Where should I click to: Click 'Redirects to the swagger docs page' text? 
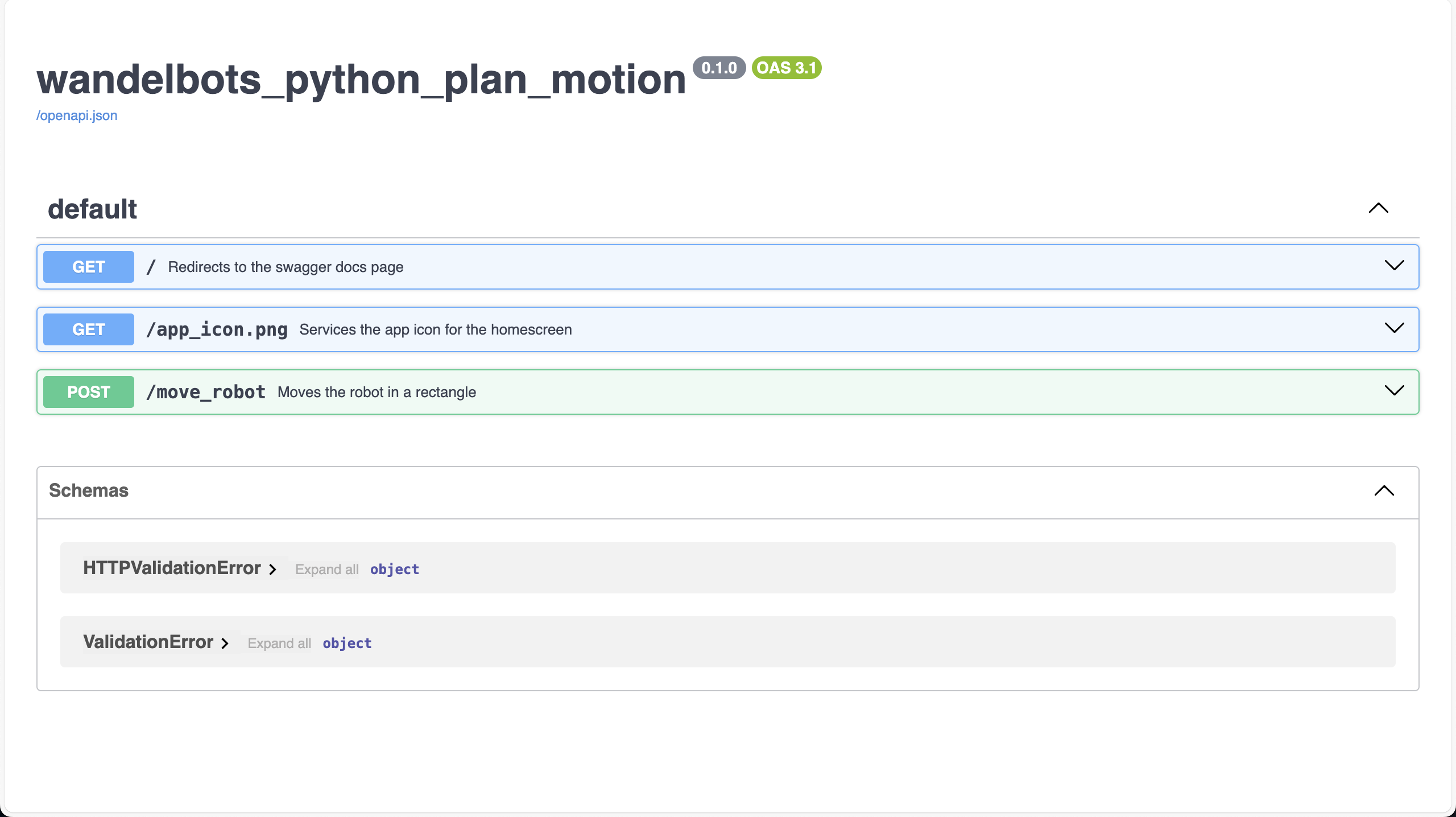pos(286,267)
